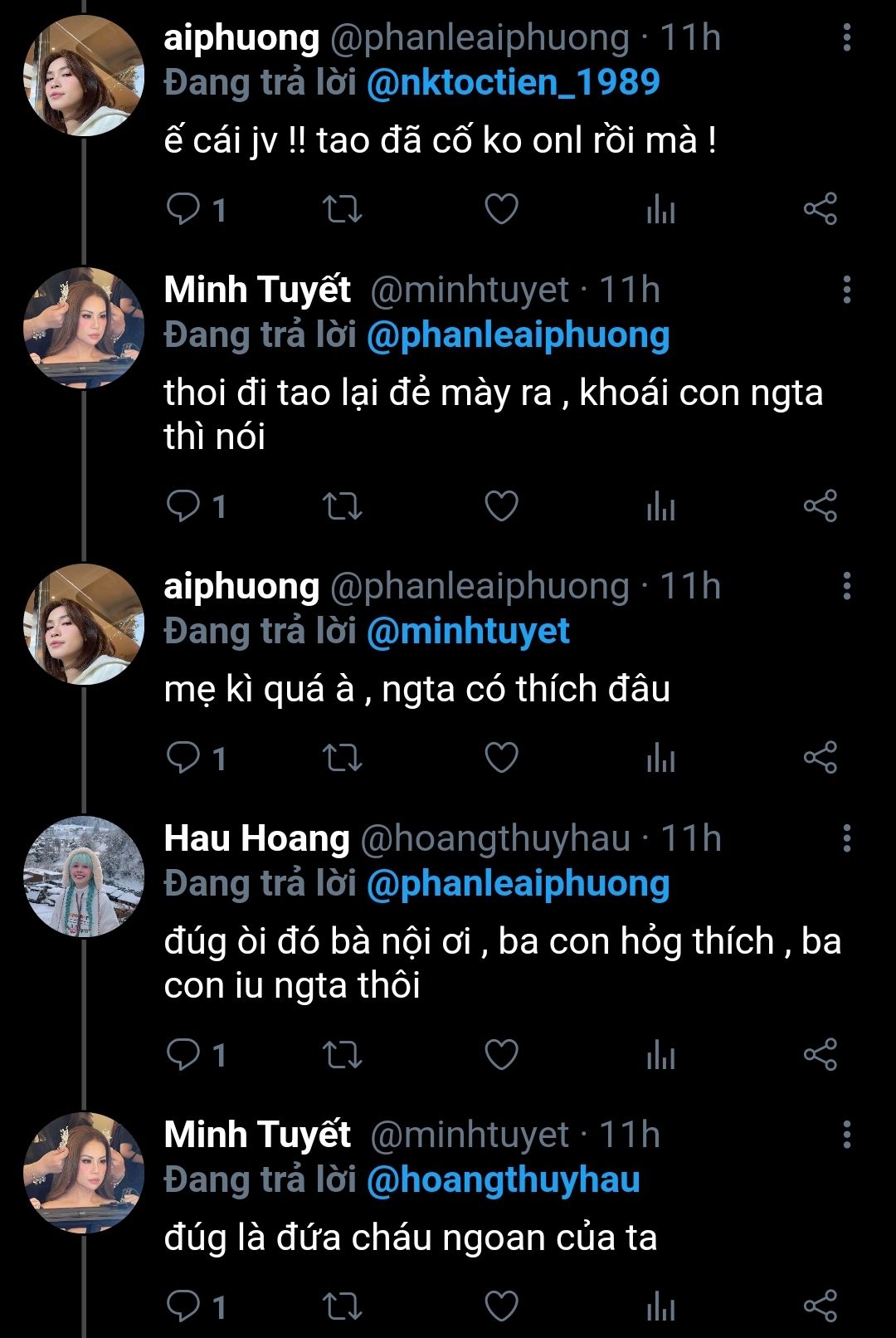Open the more menu on the last Minh Tuyết tweet
The image size is (896, 1338).
tap(846, 1135)
